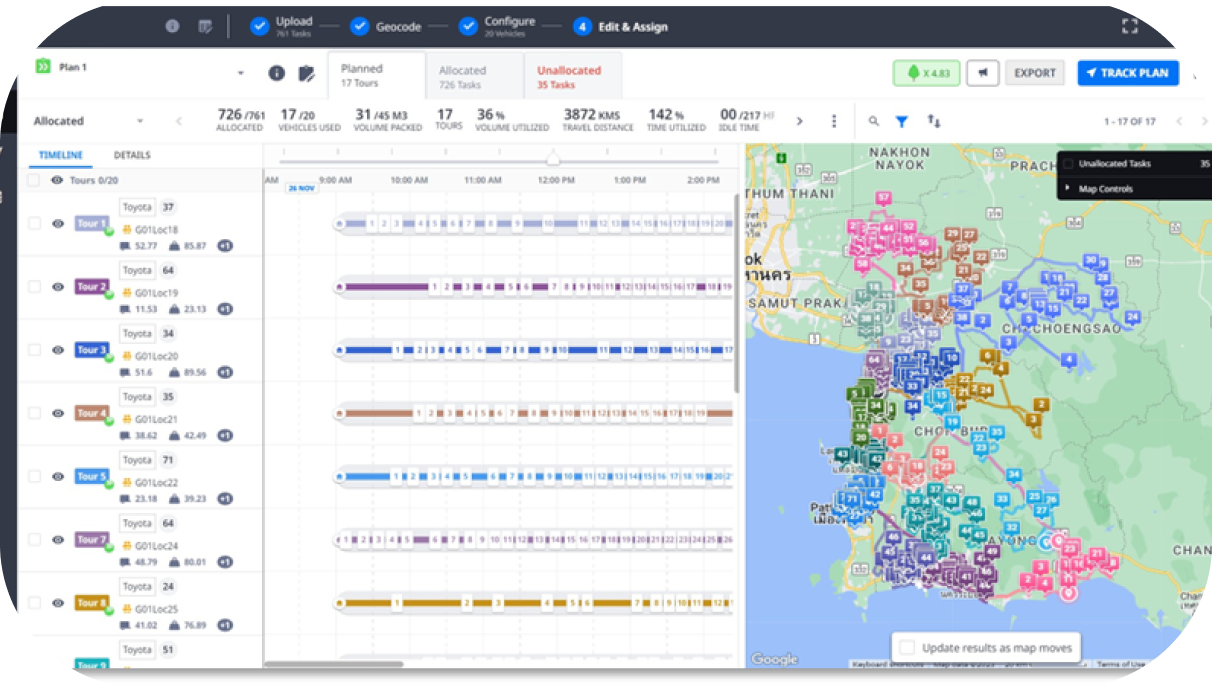Open the Plan 1 selector dropdown
1212x688 pixels.
[x=240, y=73]
